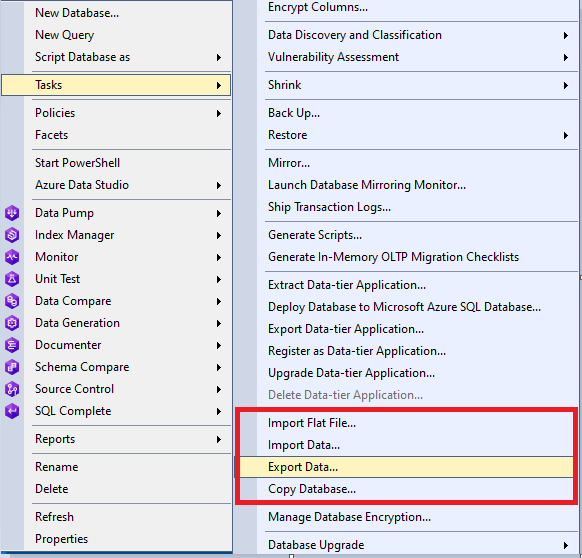The width and height of the screenshot is (582, 558).
Task: Expand the Database Upgrade submenu arrow
Action: (566, 545)
